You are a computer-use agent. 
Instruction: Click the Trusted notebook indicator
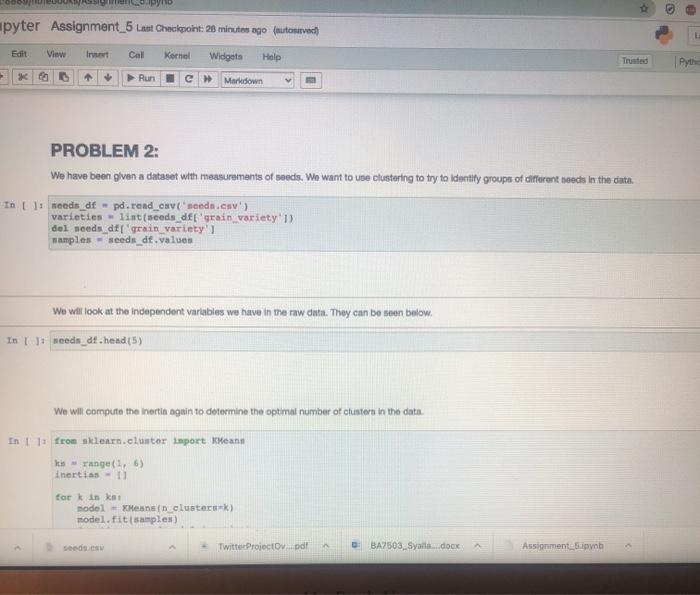click(x=635, y=61)
